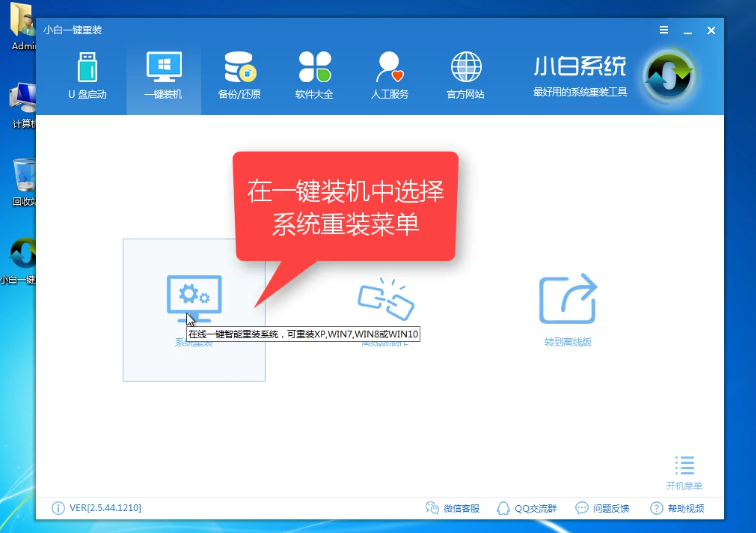756x533 pixels.
Task: Click the 微信客服 WeChat support link
Action: (453, 508)
